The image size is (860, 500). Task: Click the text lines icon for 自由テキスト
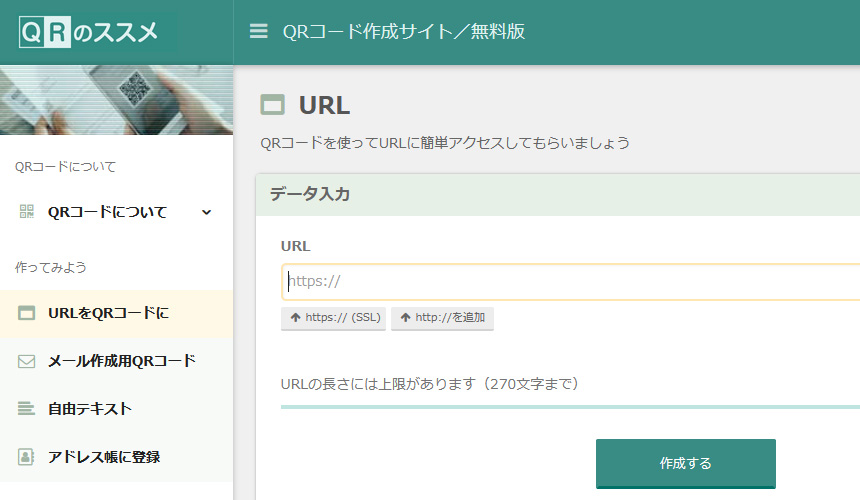click(x=27, y=409)
